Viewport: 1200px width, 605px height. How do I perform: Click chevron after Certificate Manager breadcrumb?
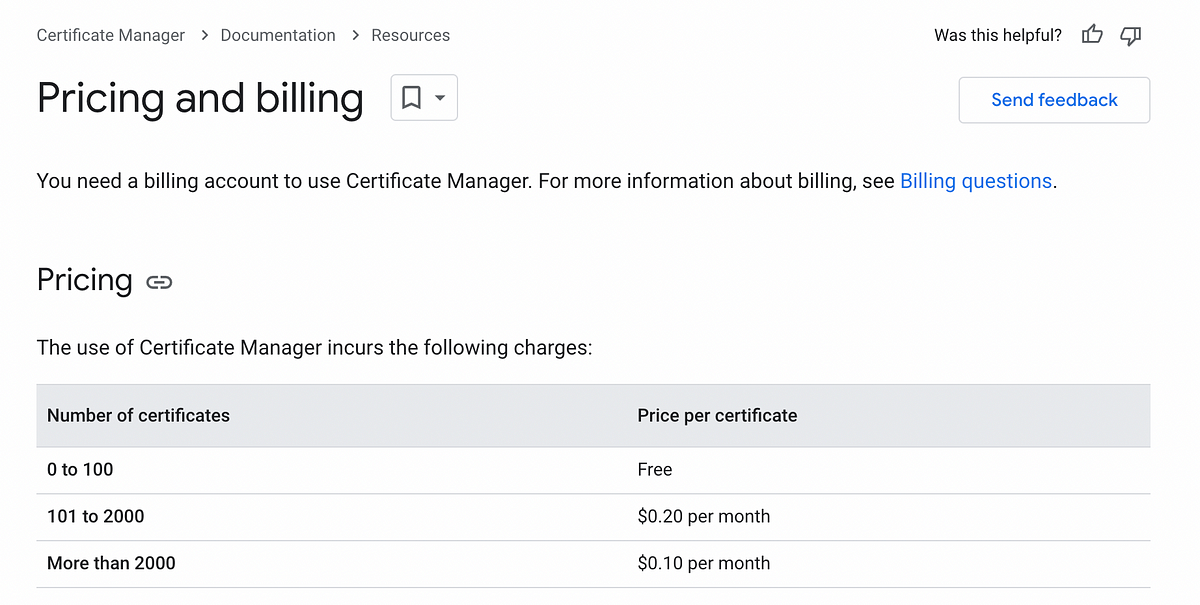[x=203, y=35]
